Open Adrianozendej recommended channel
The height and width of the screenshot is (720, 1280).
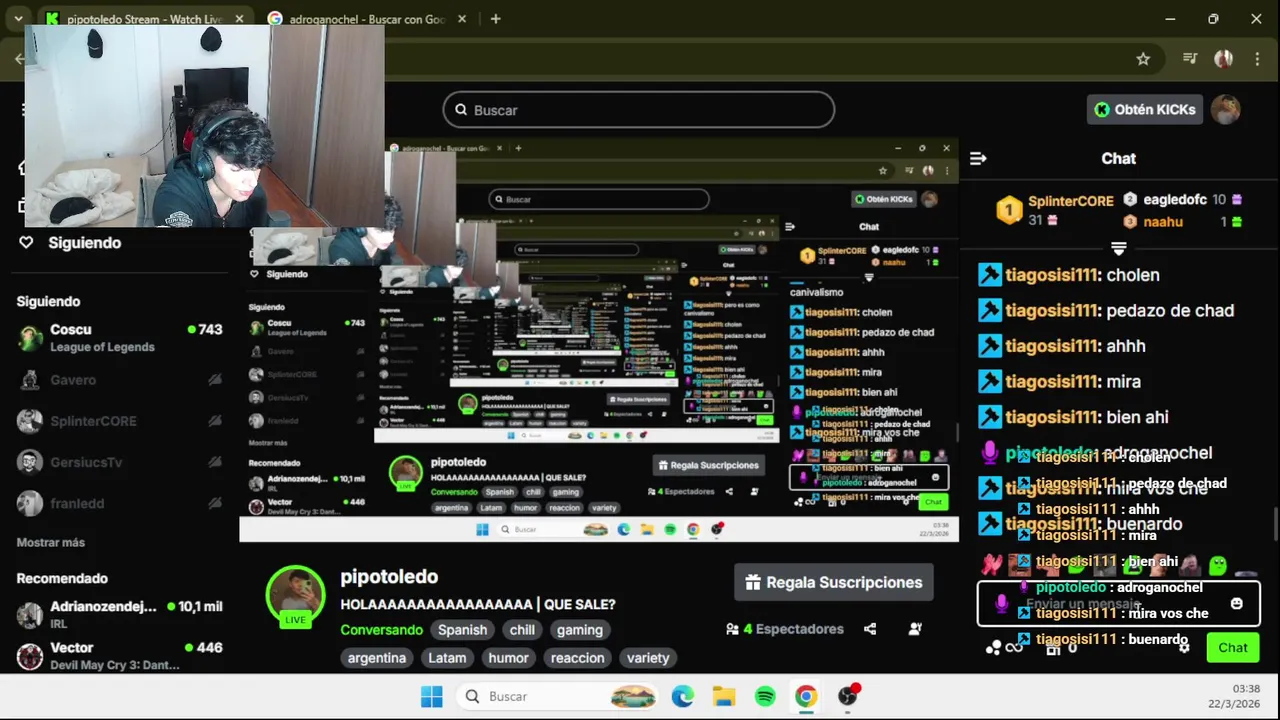click(x=118, y=614)
